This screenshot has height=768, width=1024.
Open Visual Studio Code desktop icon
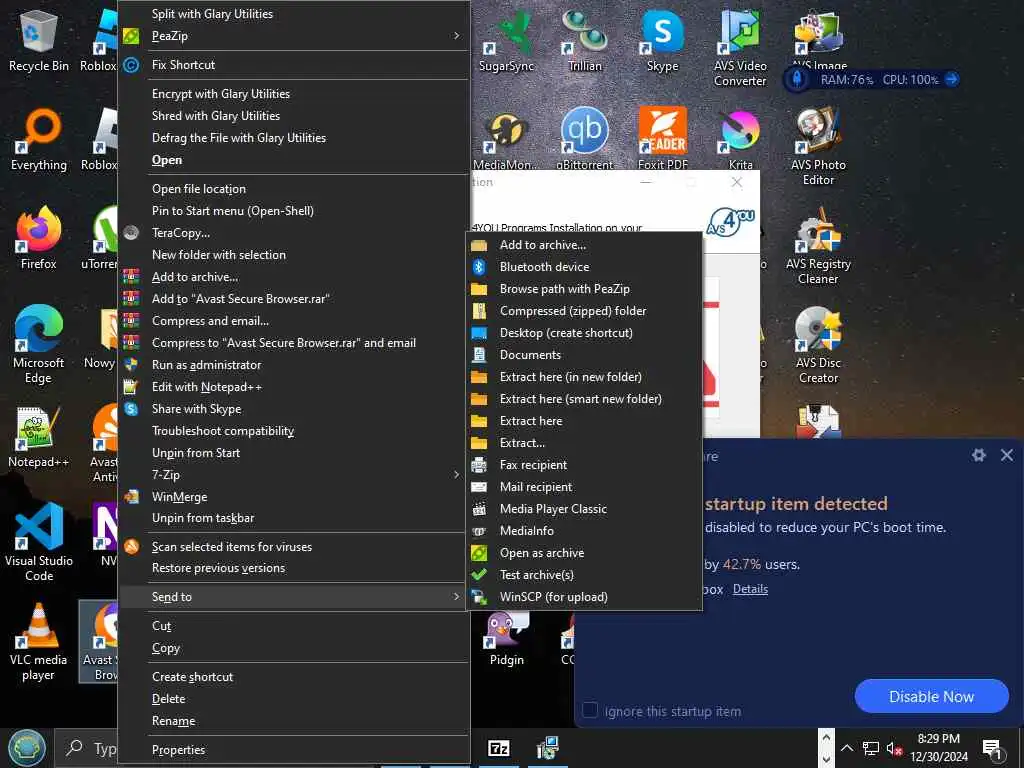(x=39, y=543)
